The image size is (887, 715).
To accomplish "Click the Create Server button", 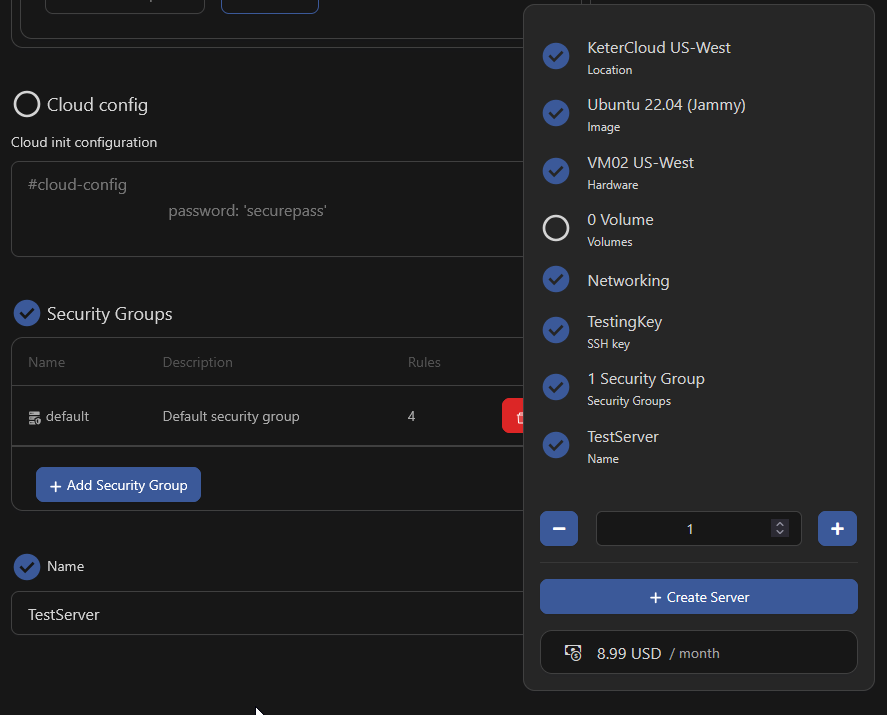I will tap(698, 597).
